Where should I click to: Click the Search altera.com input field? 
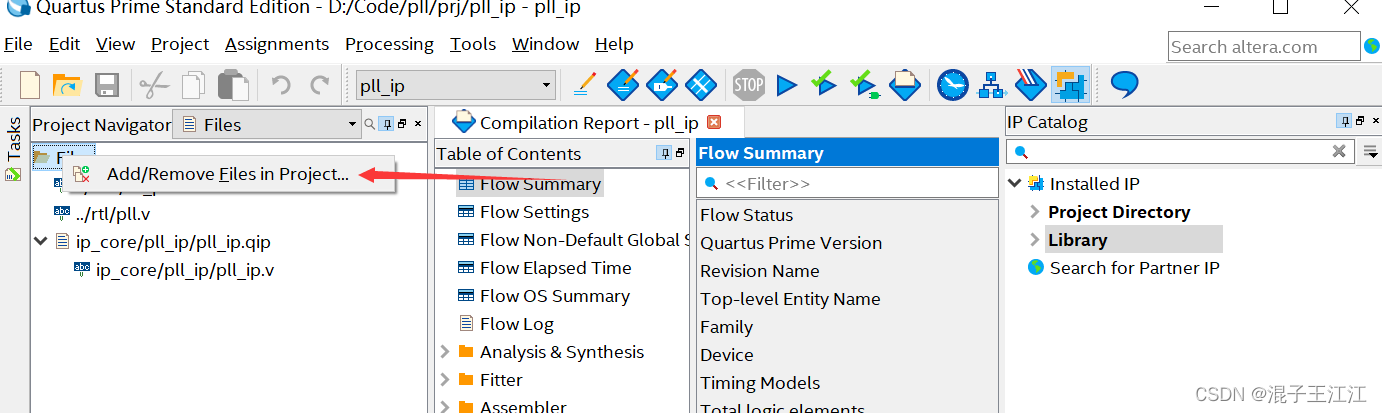click(1264, 46)
